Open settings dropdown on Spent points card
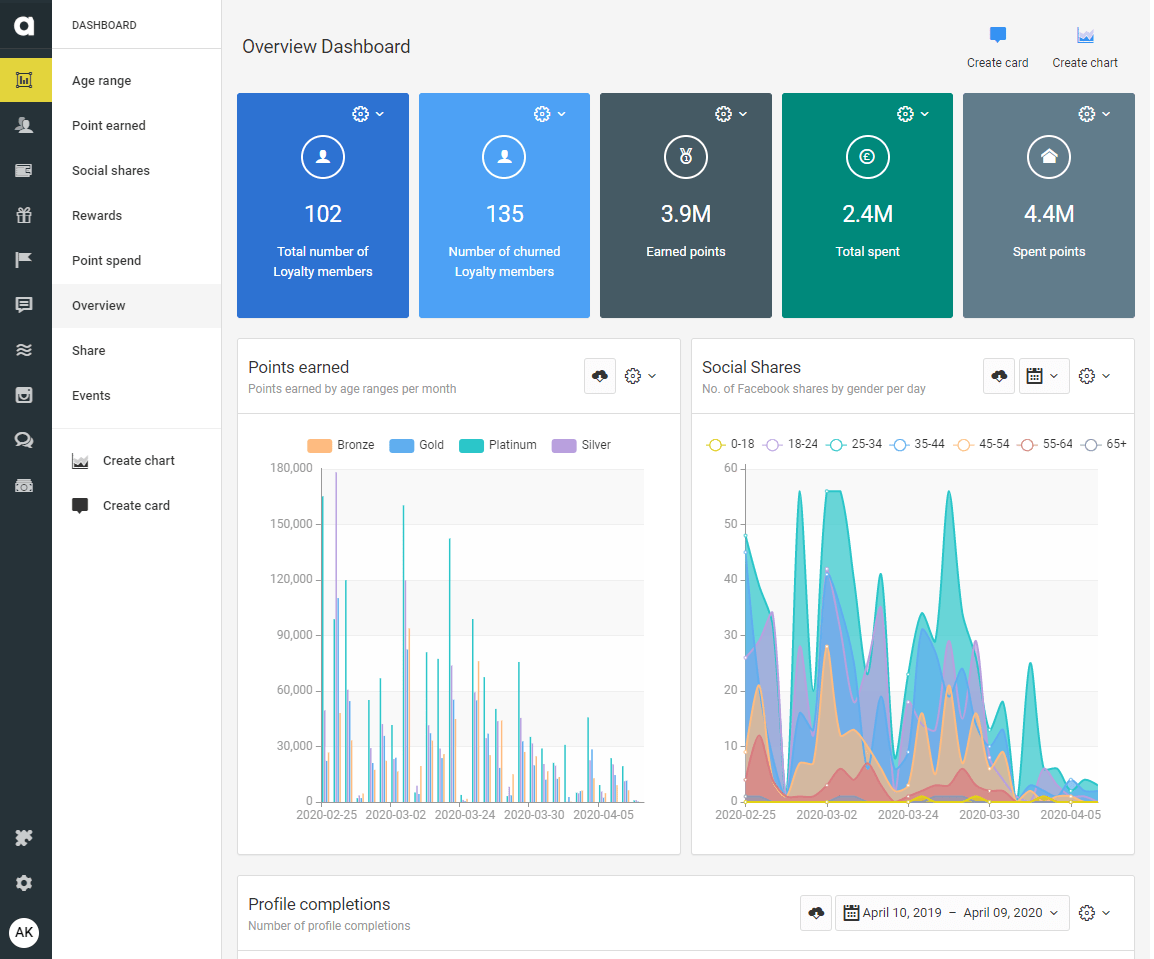 coord(1094,114)
